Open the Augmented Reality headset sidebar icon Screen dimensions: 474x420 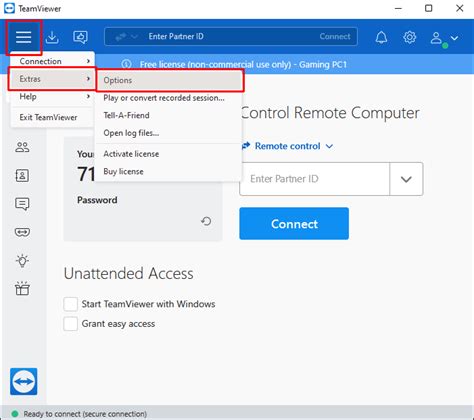pos(22,232)
